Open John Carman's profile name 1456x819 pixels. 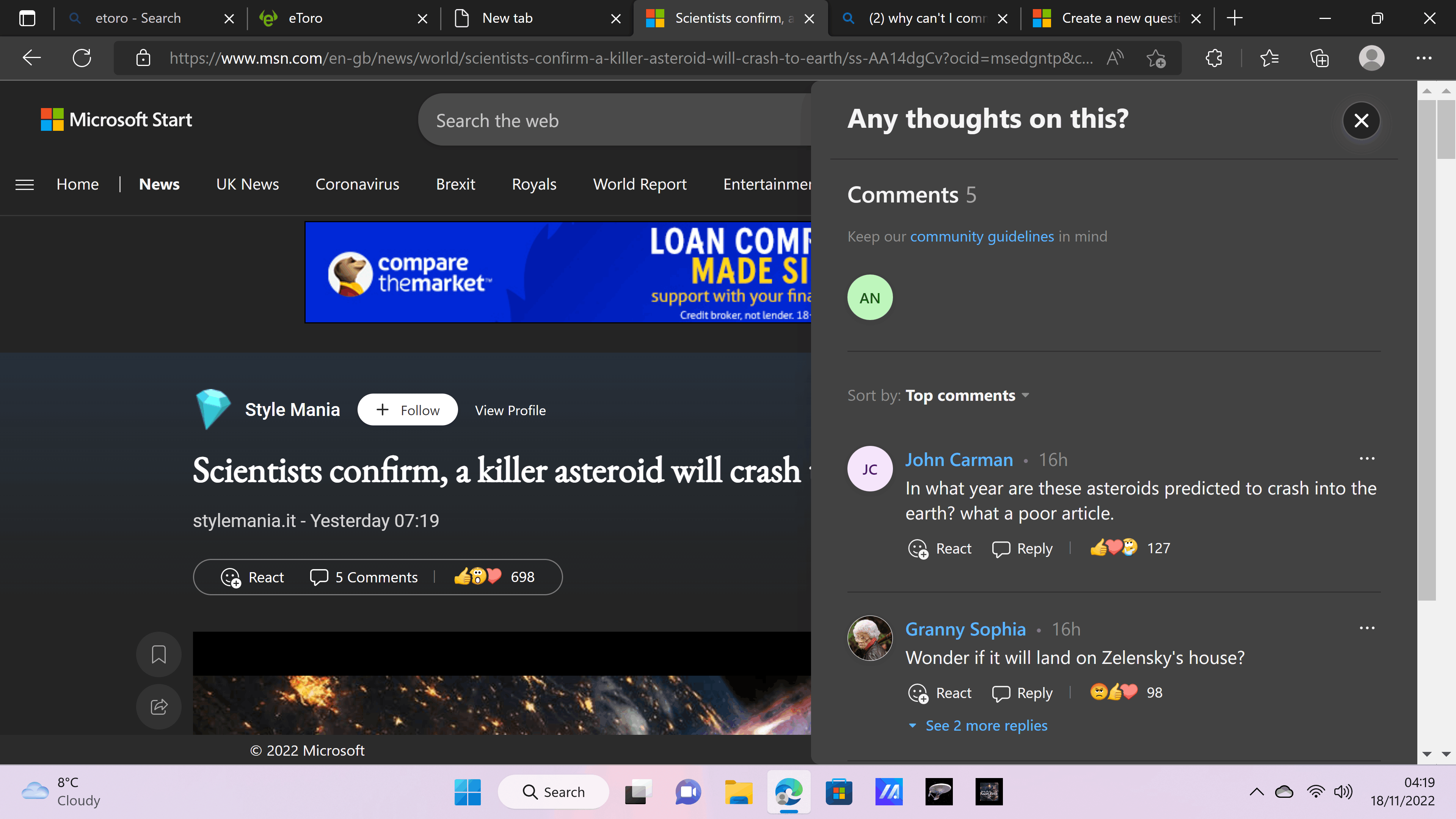[x=959, y=460]
